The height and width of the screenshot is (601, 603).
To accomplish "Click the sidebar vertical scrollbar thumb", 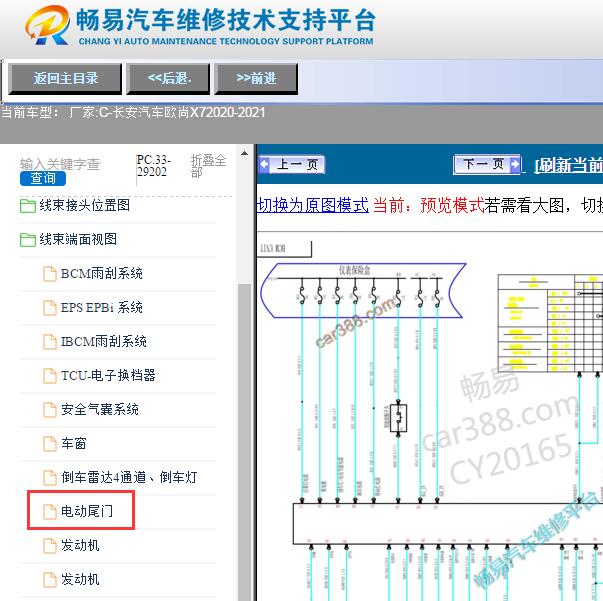I will coord(244,442).
